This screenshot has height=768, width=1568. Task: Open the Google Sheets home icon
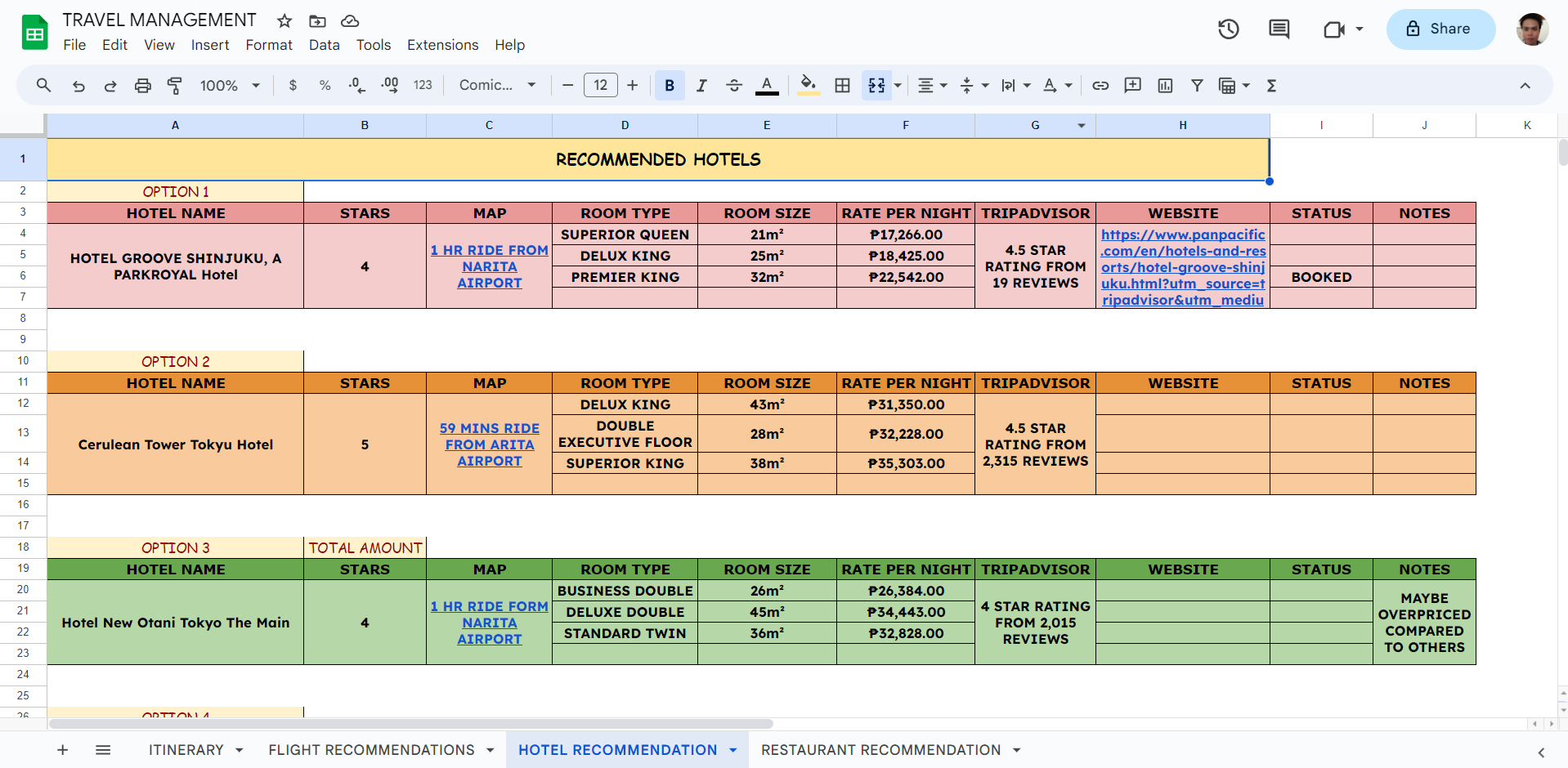pos(34,33)
